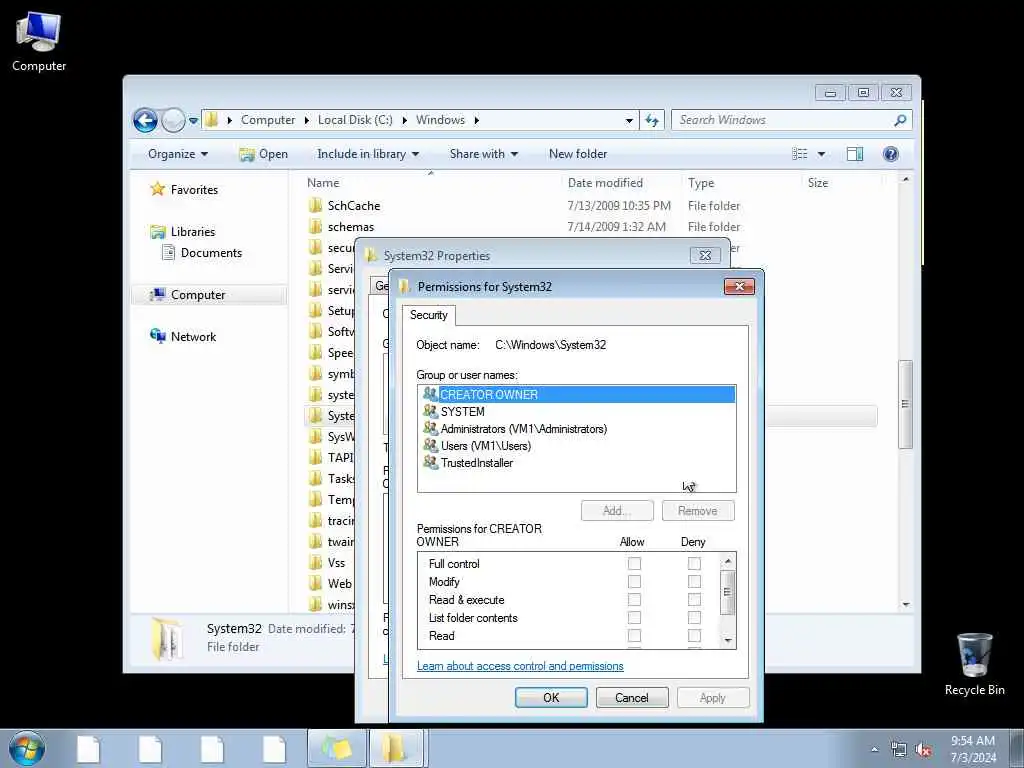Tick Deny checkbox for Full control

694,564
